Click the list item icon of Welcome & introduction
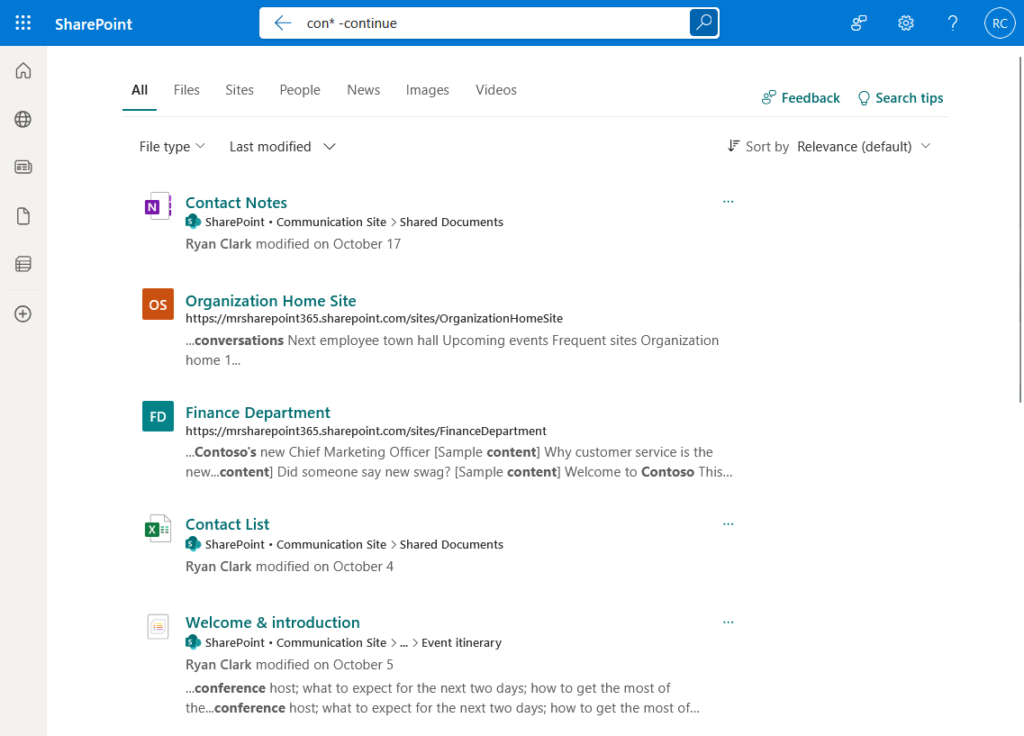 158,627
